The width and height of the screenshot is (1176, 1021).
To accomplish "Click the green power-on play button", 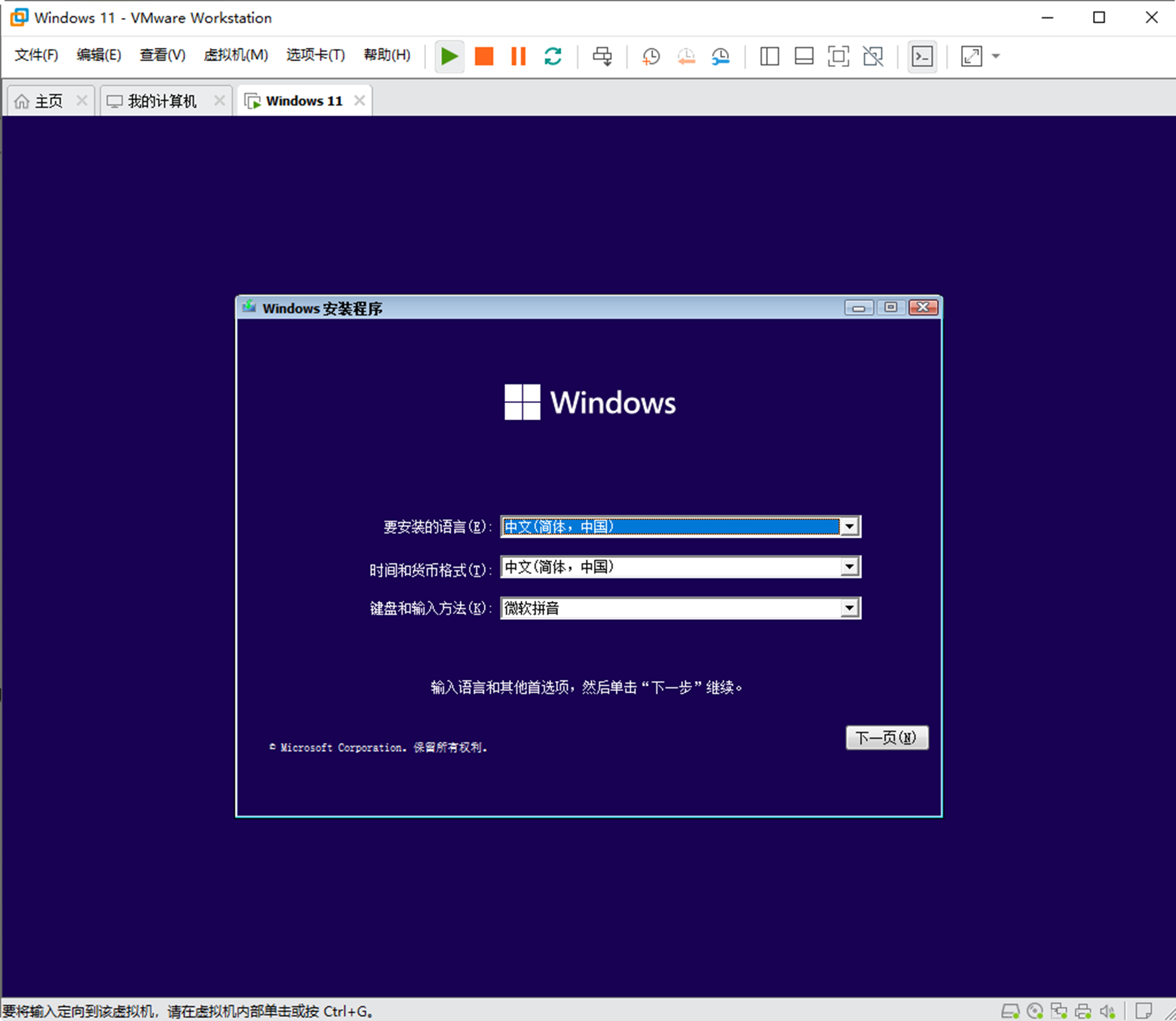I will coord(449,56).
